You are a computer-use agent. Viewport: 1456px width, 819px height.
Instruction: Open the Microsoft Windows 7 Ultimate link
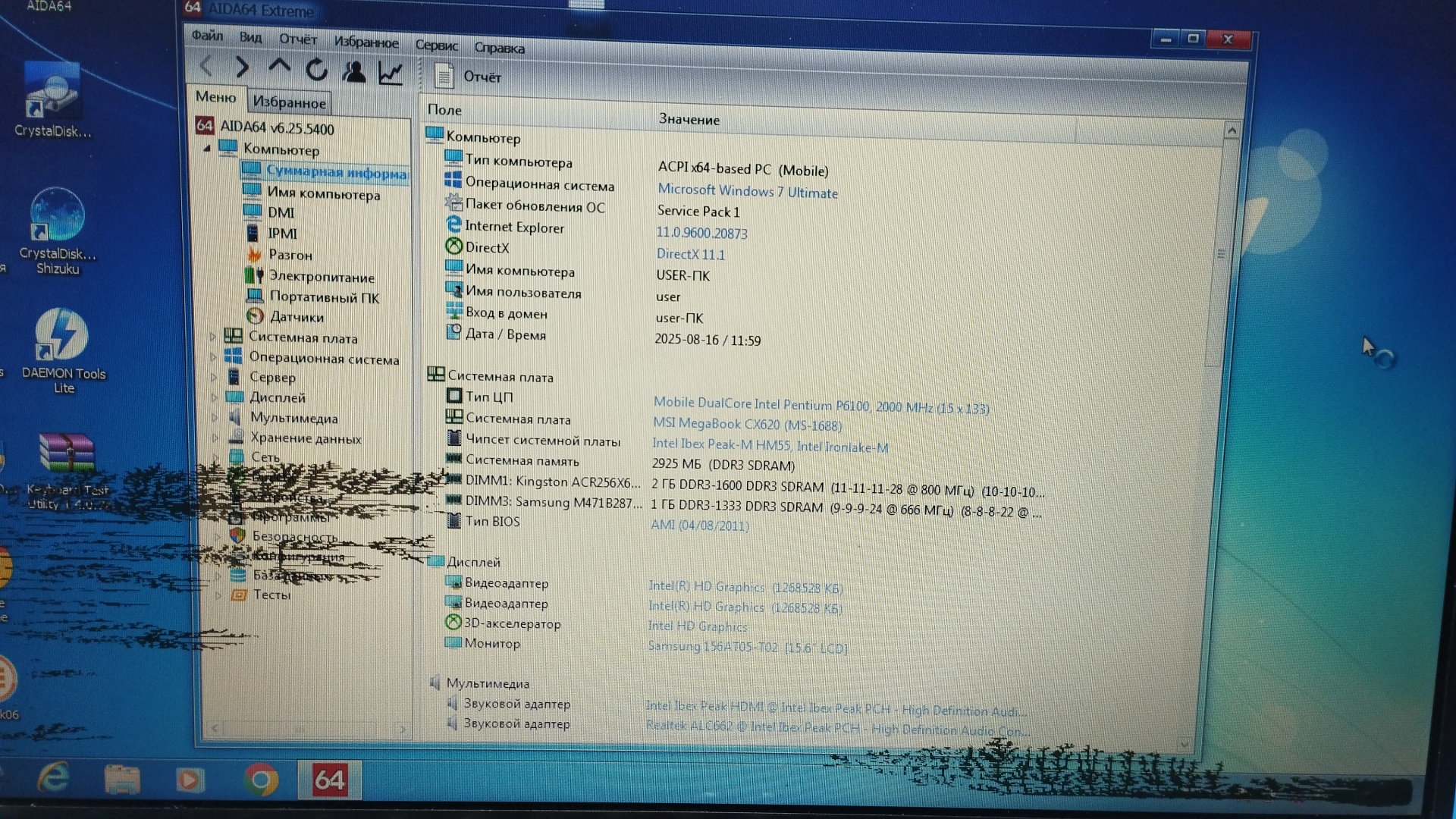[747, 191]
